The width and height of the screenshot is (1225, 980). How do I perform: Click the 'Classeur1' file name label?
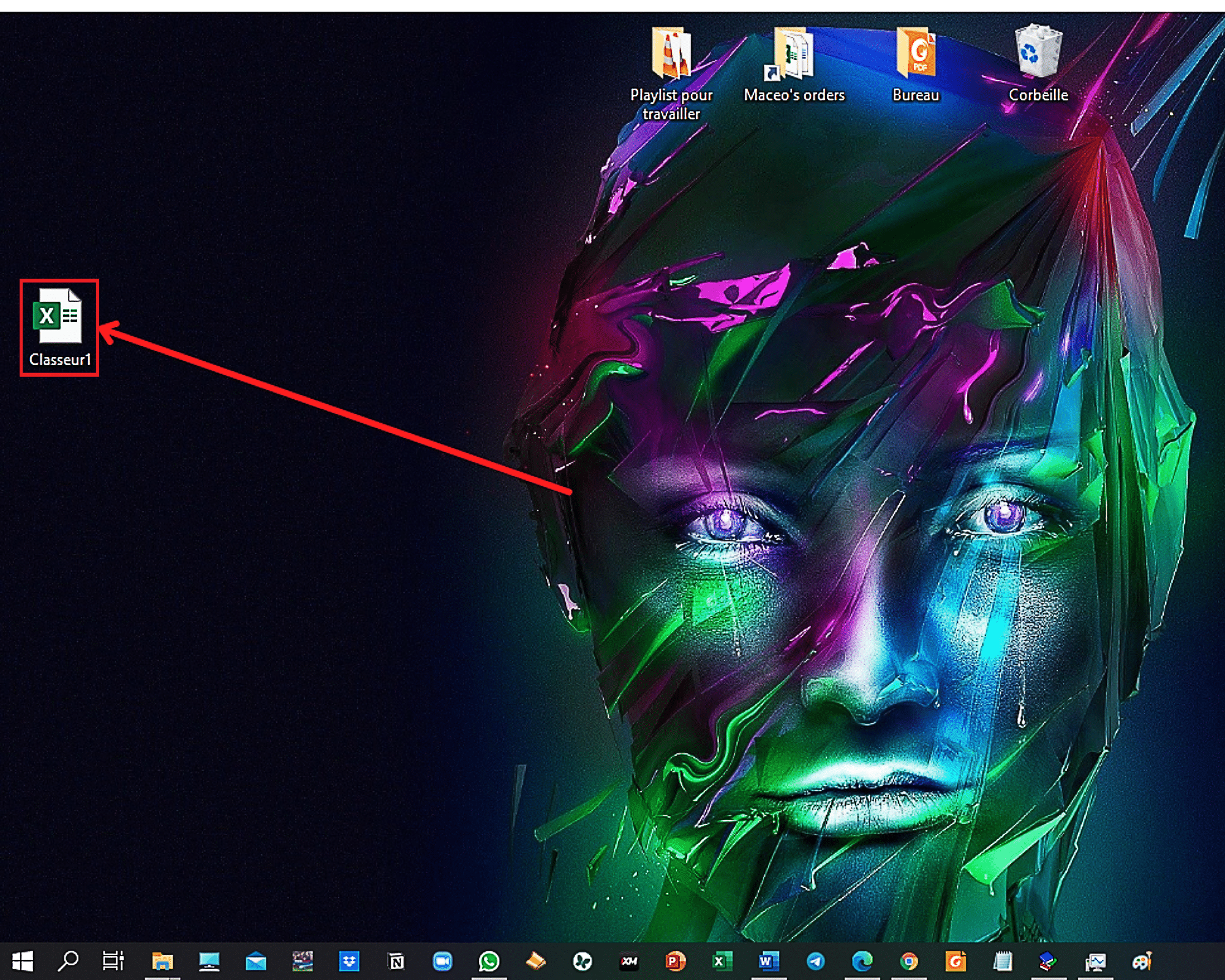click(x=60, y=360)
